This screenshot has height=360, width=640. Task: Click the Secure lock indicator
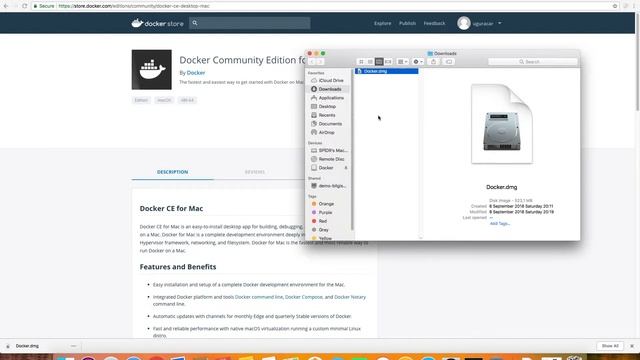[44, 6]
